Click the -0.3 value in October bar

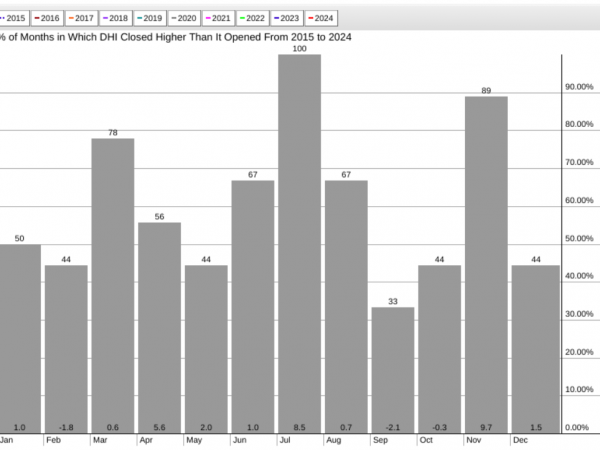(440, 427)
